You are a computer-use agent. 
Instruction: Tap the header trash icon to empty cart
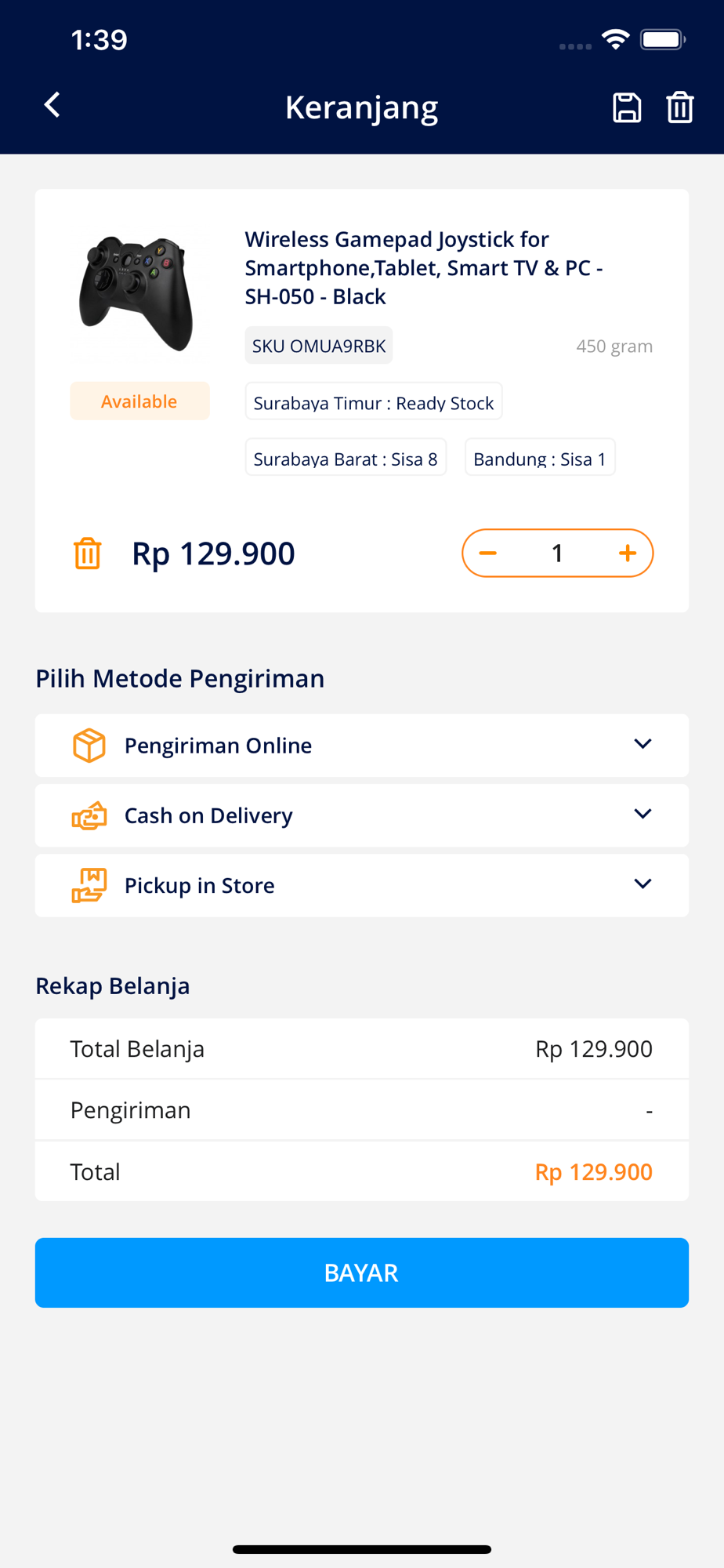tap(680, 107)
